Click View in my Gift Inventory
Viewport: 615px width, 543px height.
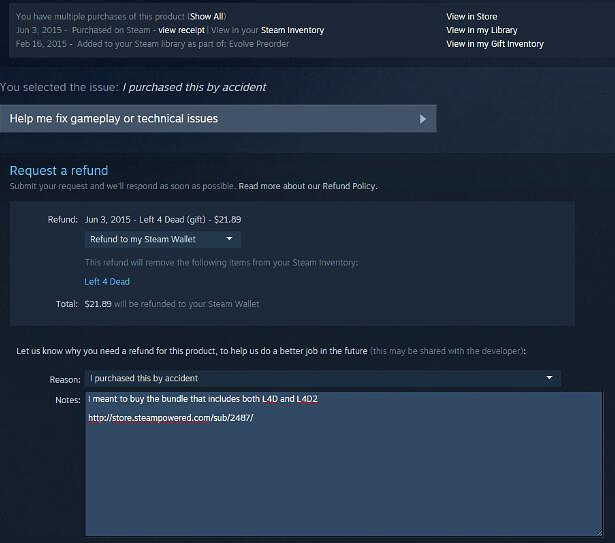[495, 44]
